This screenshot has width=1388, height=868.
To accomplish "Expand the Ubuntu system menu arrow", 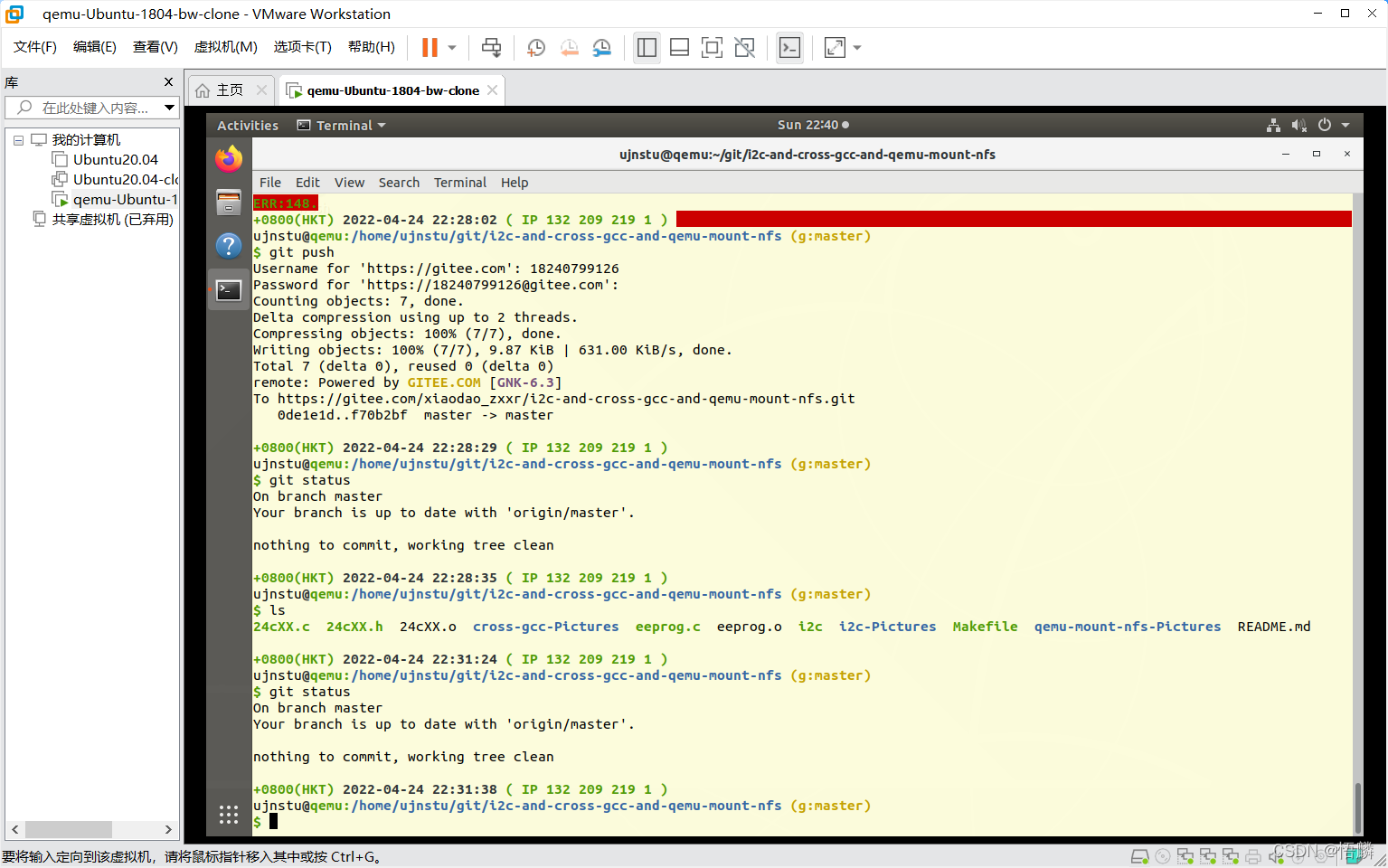I will tap(1346, 125).
